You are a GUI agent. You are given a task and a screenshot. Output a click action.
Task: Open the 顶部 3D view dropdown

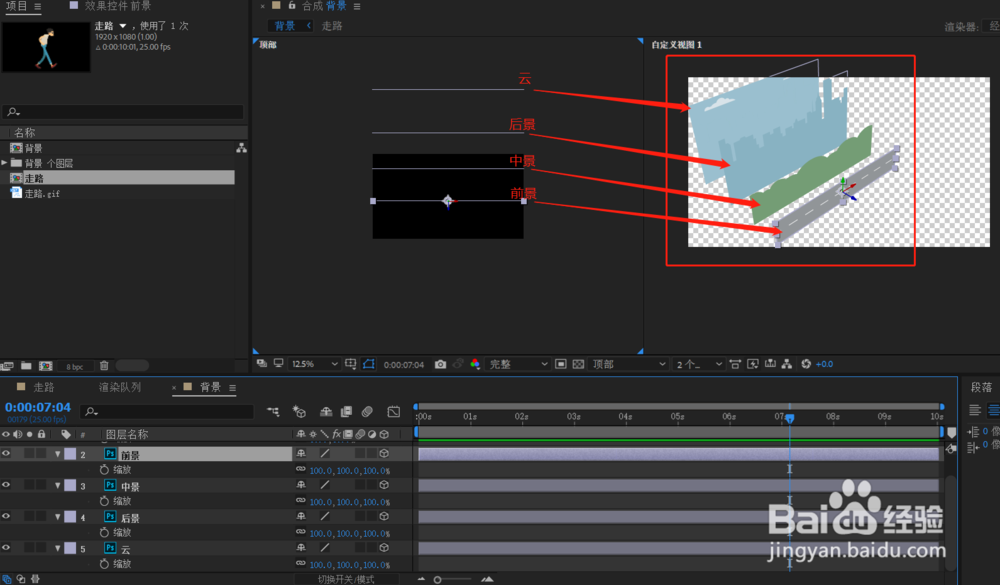pyautogui.click(x=628, y=364)
